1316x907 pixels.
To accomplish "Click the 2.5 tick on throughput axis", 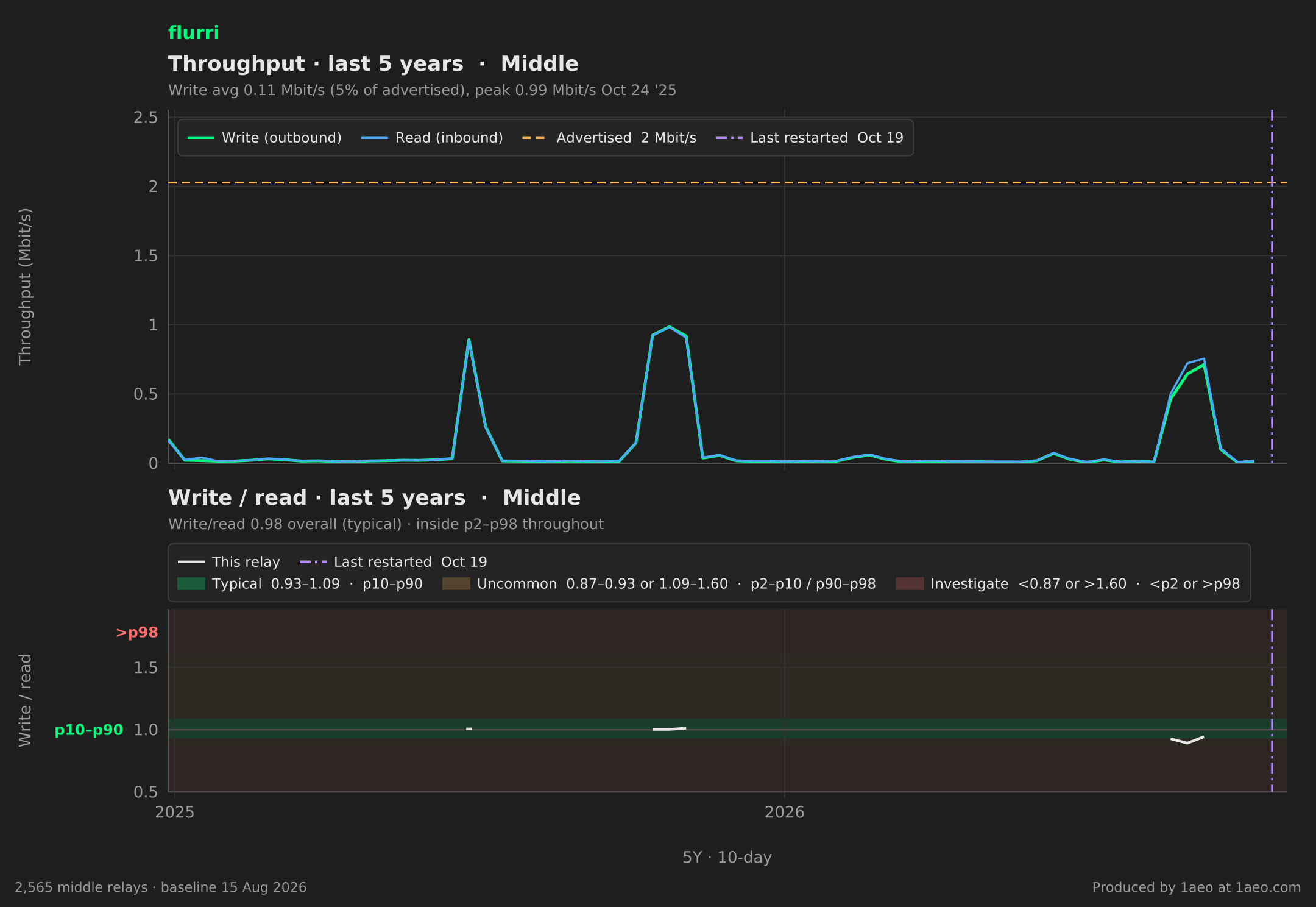I will 146,118.
